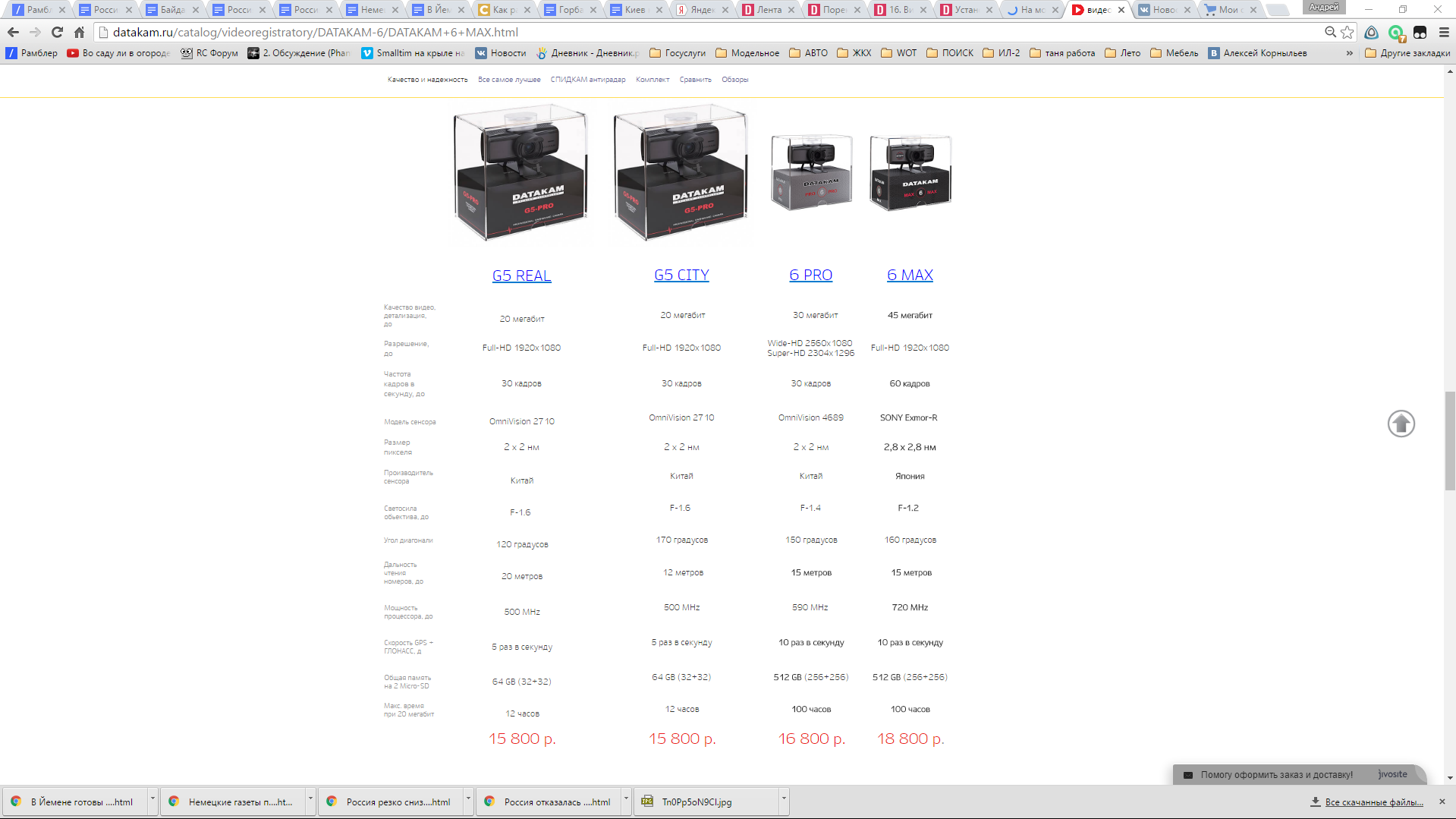Open the ЖКХ bookmarks folder
Image resolution: width=1456 pixels, height=819 pixels.
pos(854,53)
